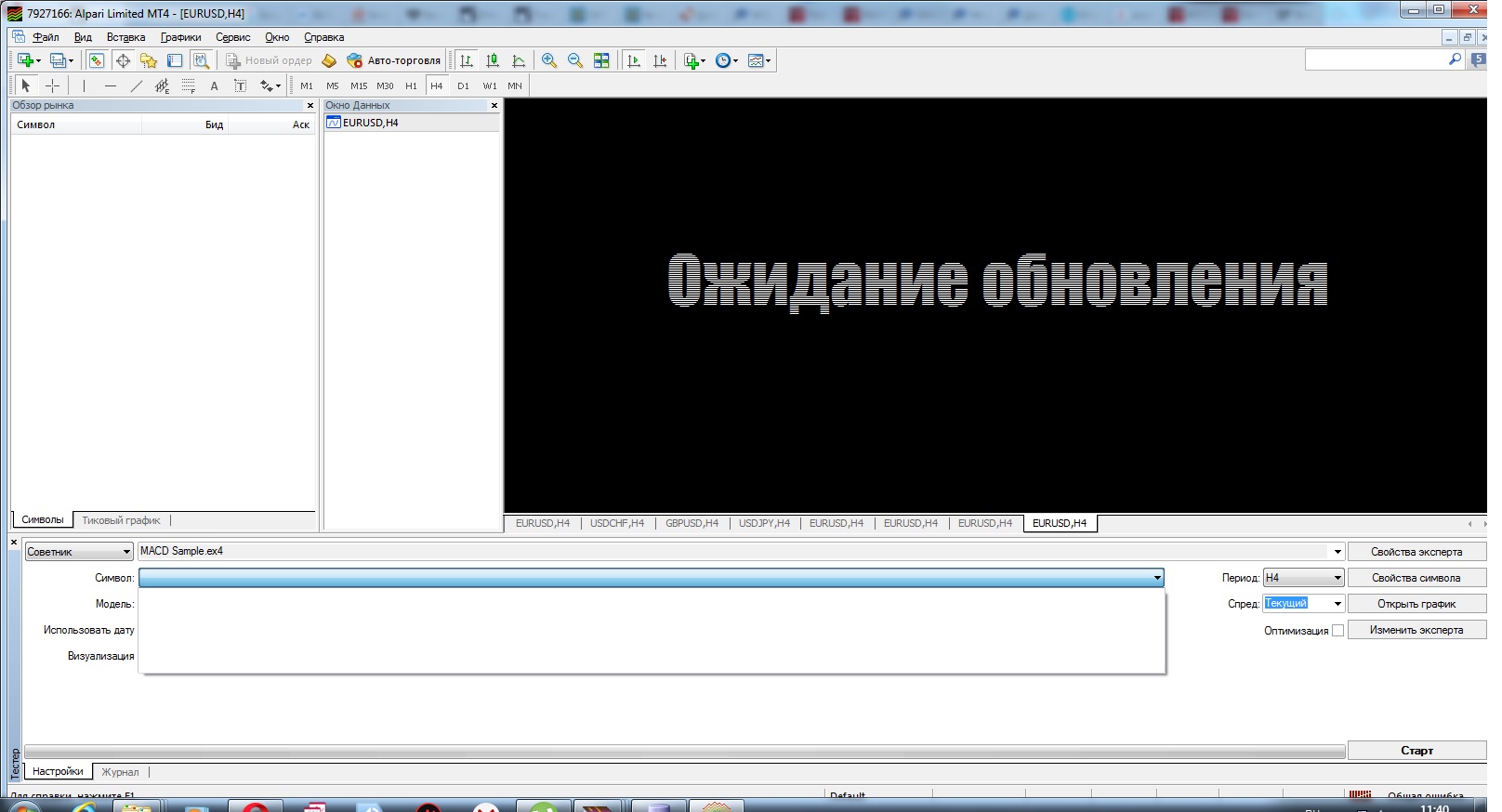Expand the MACD Sample.ex4 expert dropdown
Image resolution: width=1502 pixels, height=812 pixels.
pyautogui.click(x=1337, y=552)
